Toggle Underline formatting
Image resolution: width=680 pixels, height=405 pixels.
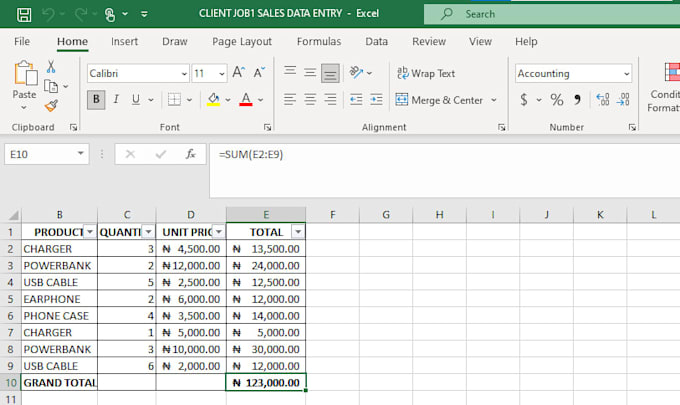coord(136,100)
